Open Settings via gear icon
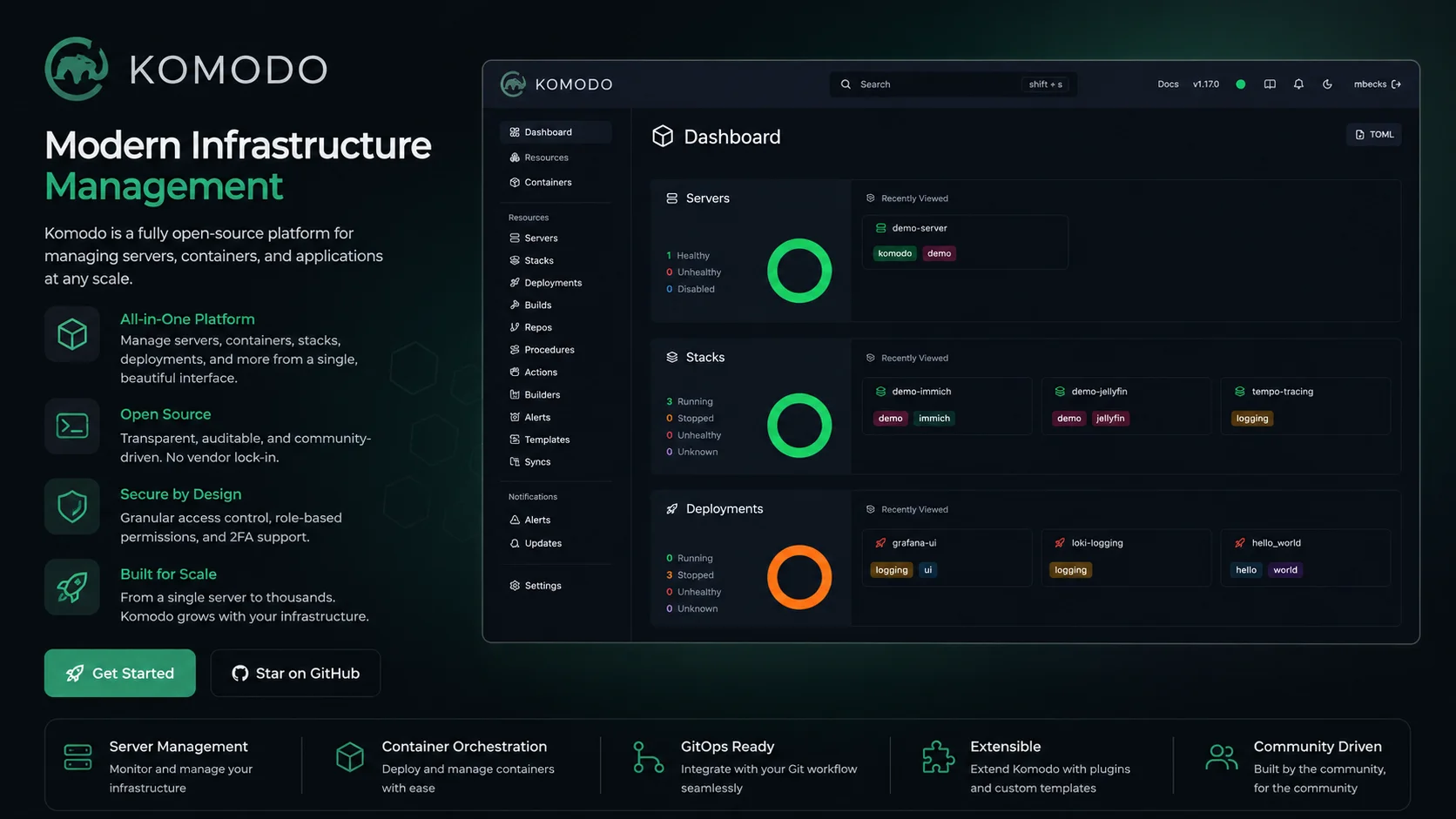The width and height of the screenshot is (1456, 819). pyautogui.click(x=515, y=586)
